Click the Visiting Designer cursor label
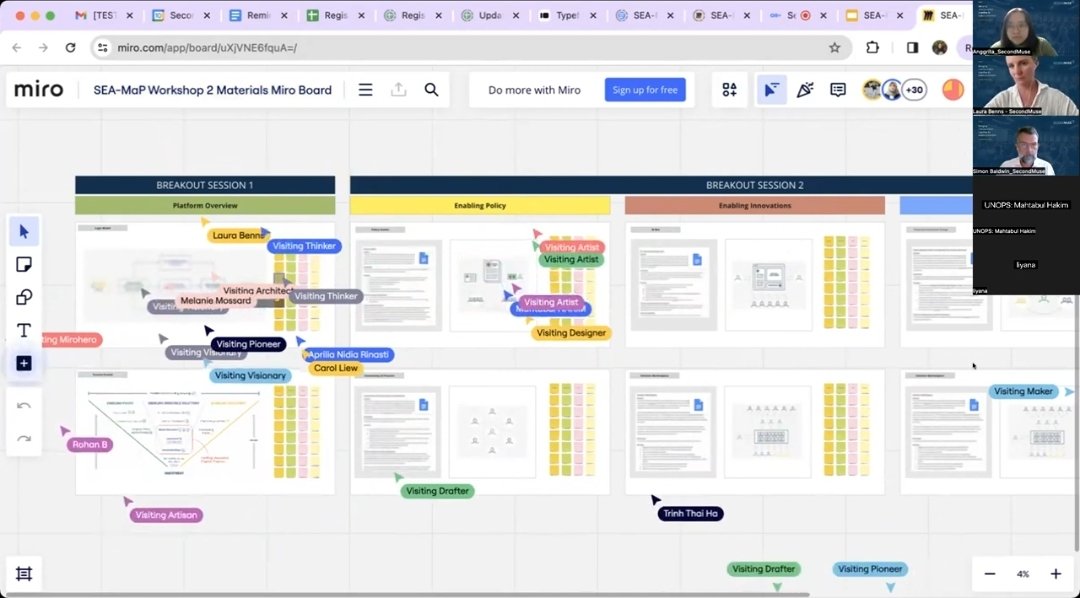Viewport: 1080px width, 598px height. [571, 333]
